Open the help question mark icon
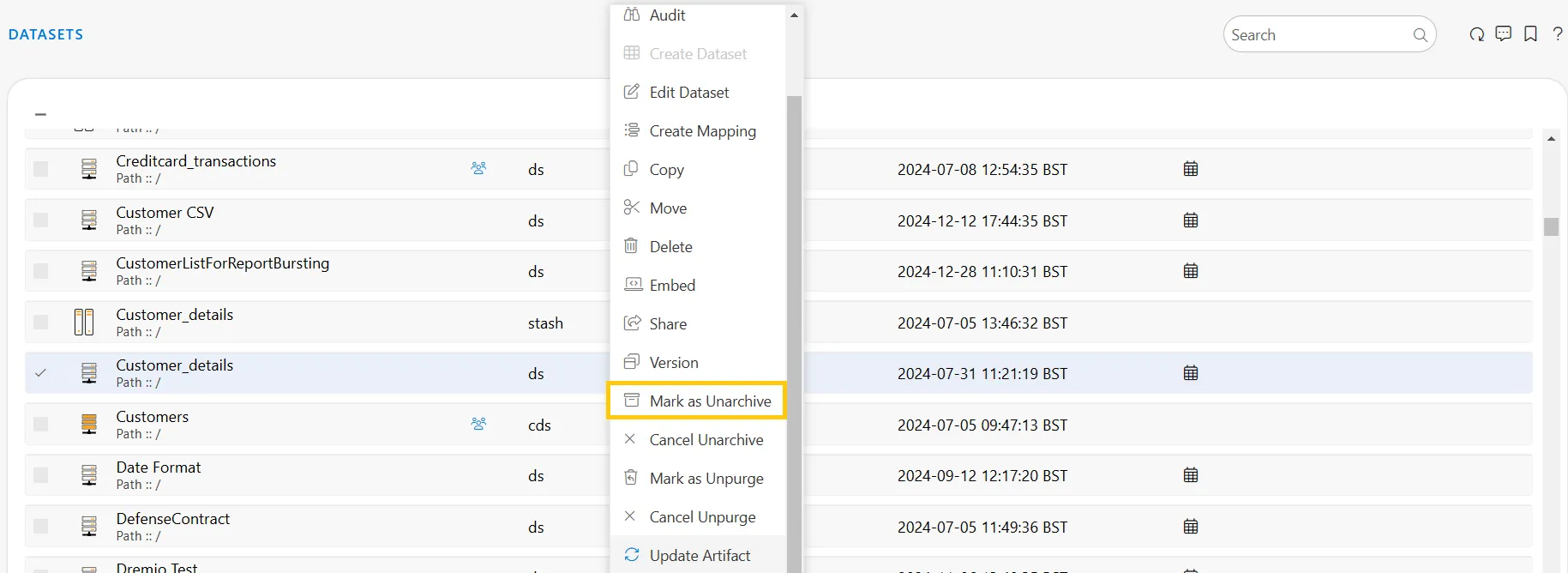1568x573 pixels. pyautogui.click(x=1558, y=34)
